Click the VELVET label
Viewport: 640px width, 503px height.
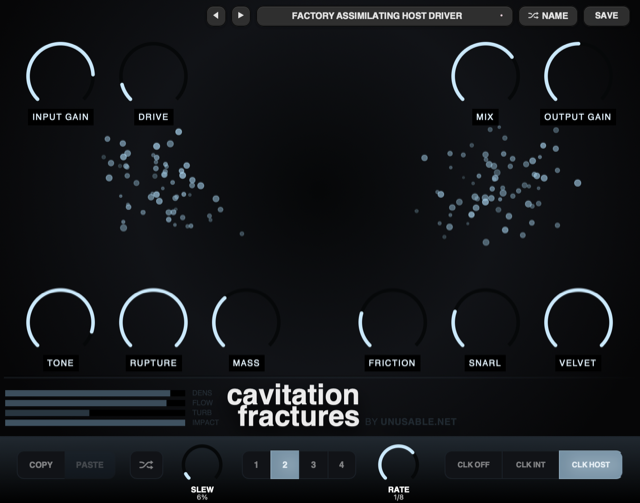[x=578, y=363]
